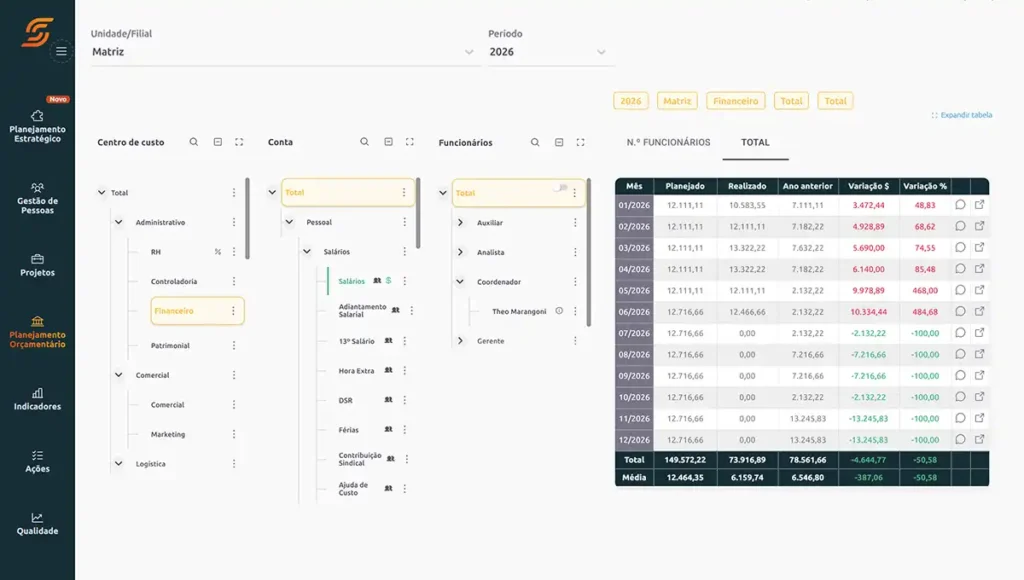Open the Projetos module
This screenshot has width=1024, height=580.
pyautogui.click(x=37, y=265)
